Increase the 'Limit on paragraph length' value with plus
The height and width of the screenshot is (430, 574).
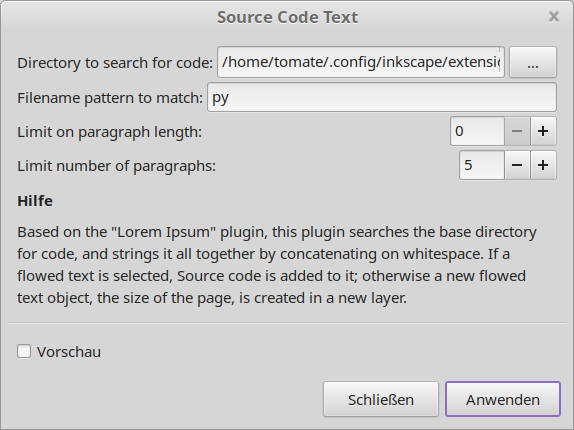[x=543, y=131]
